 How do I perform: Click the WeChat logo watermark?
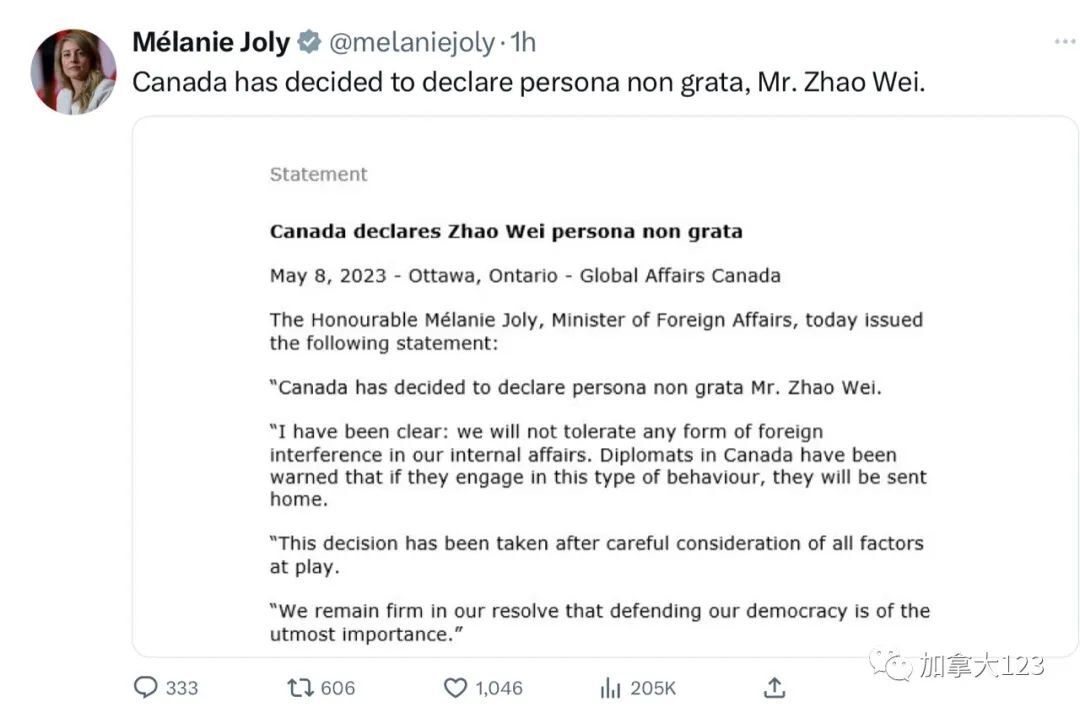[x=891, y=665]
